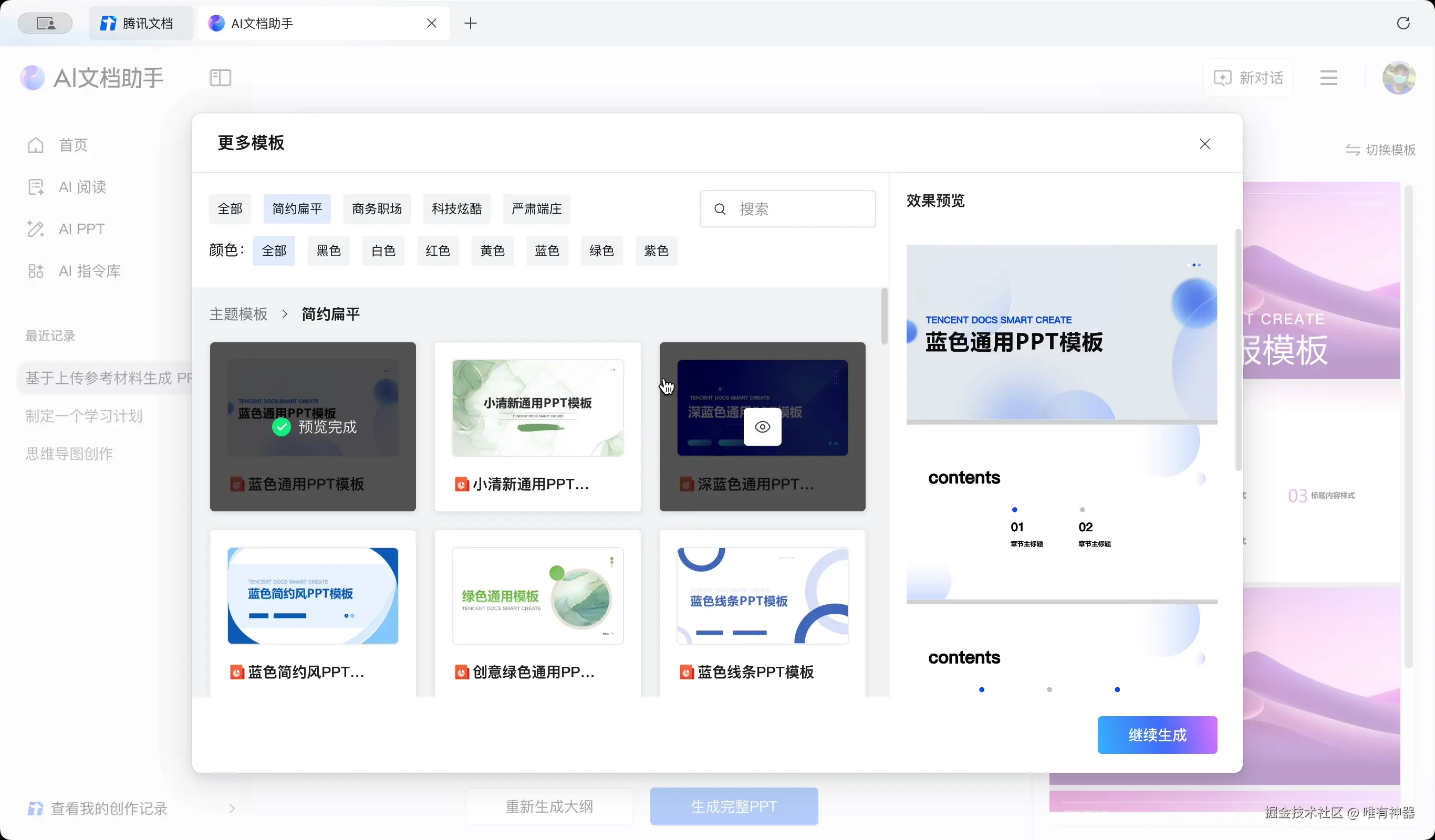Click 生成完整PPT to generate slides

coord(733,806)
